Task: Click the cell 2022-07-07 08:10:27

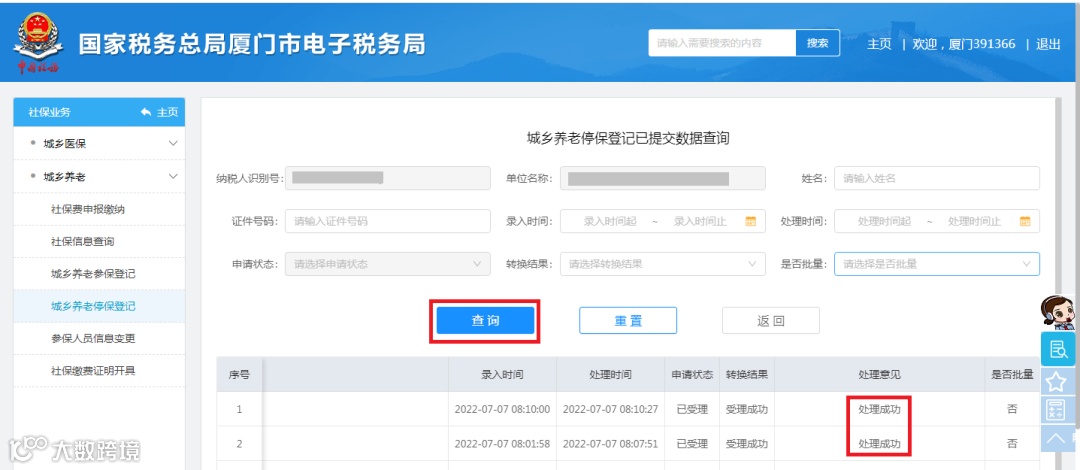Action: point(610,409)
